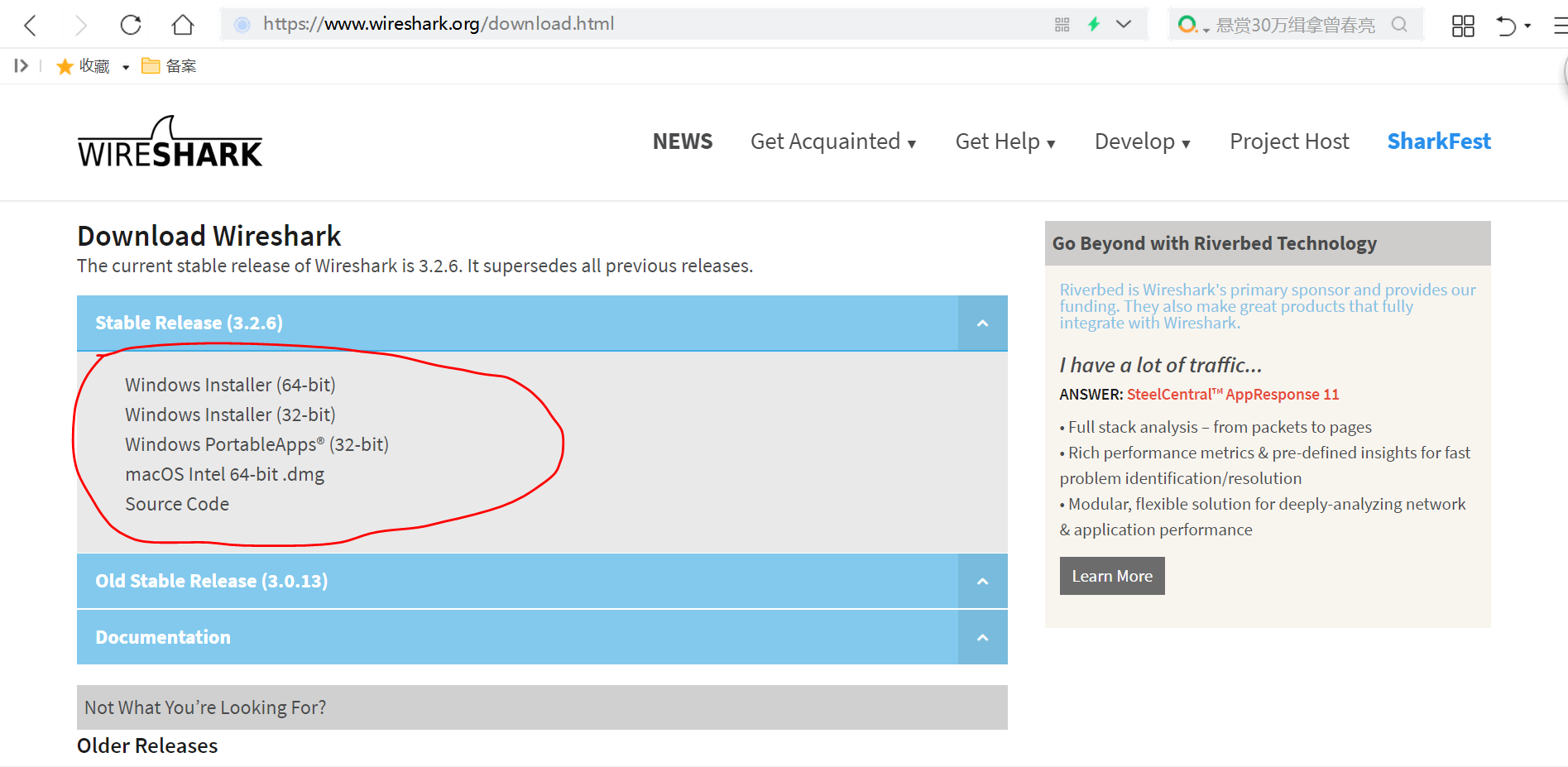The image size is (1568, 767).
Task: Click the magnifier search icon
Action: (x=1399, y=25)
